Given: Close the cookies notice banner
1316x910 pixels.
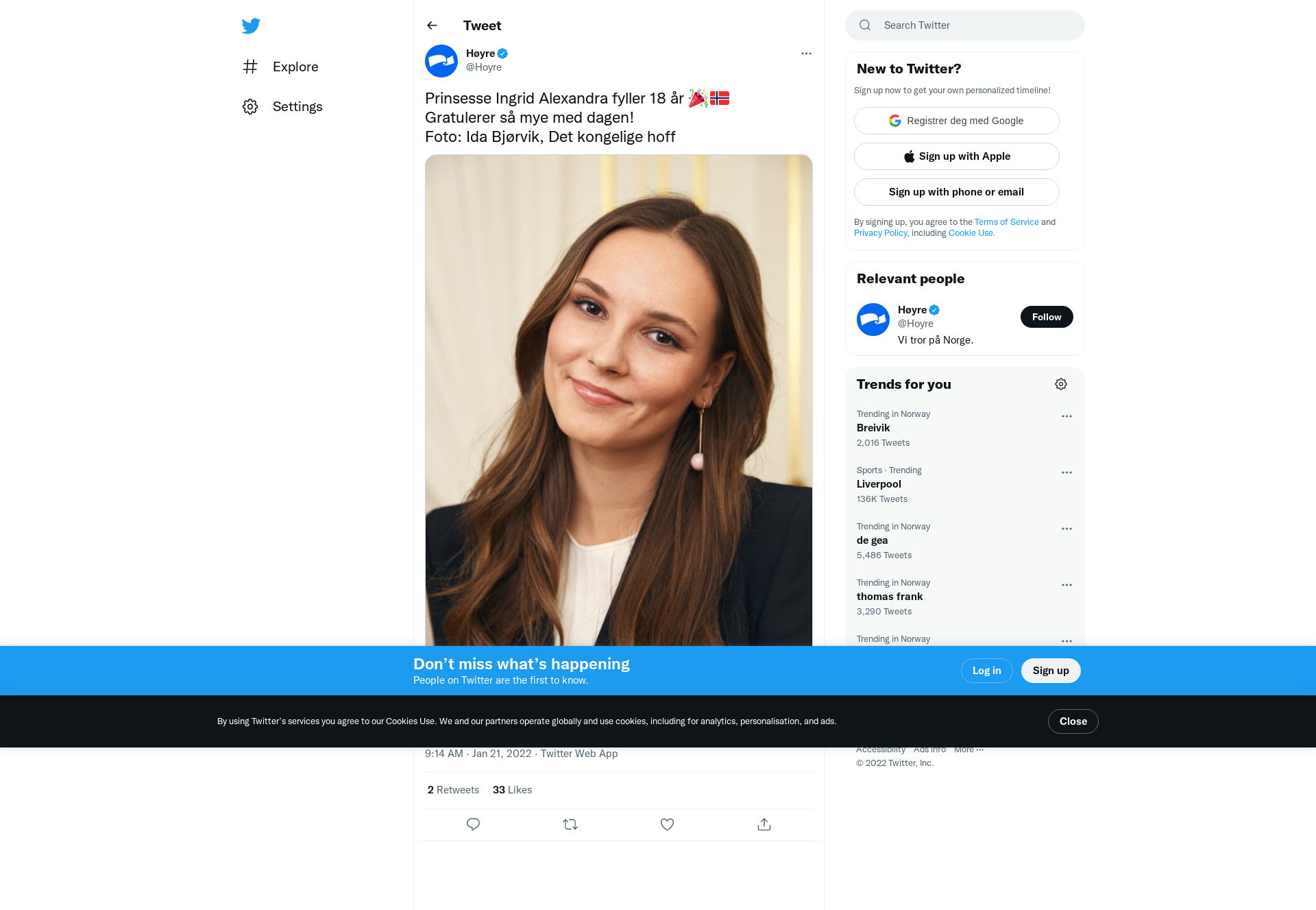Looking at the screenshot, I should coord(1073,721).
